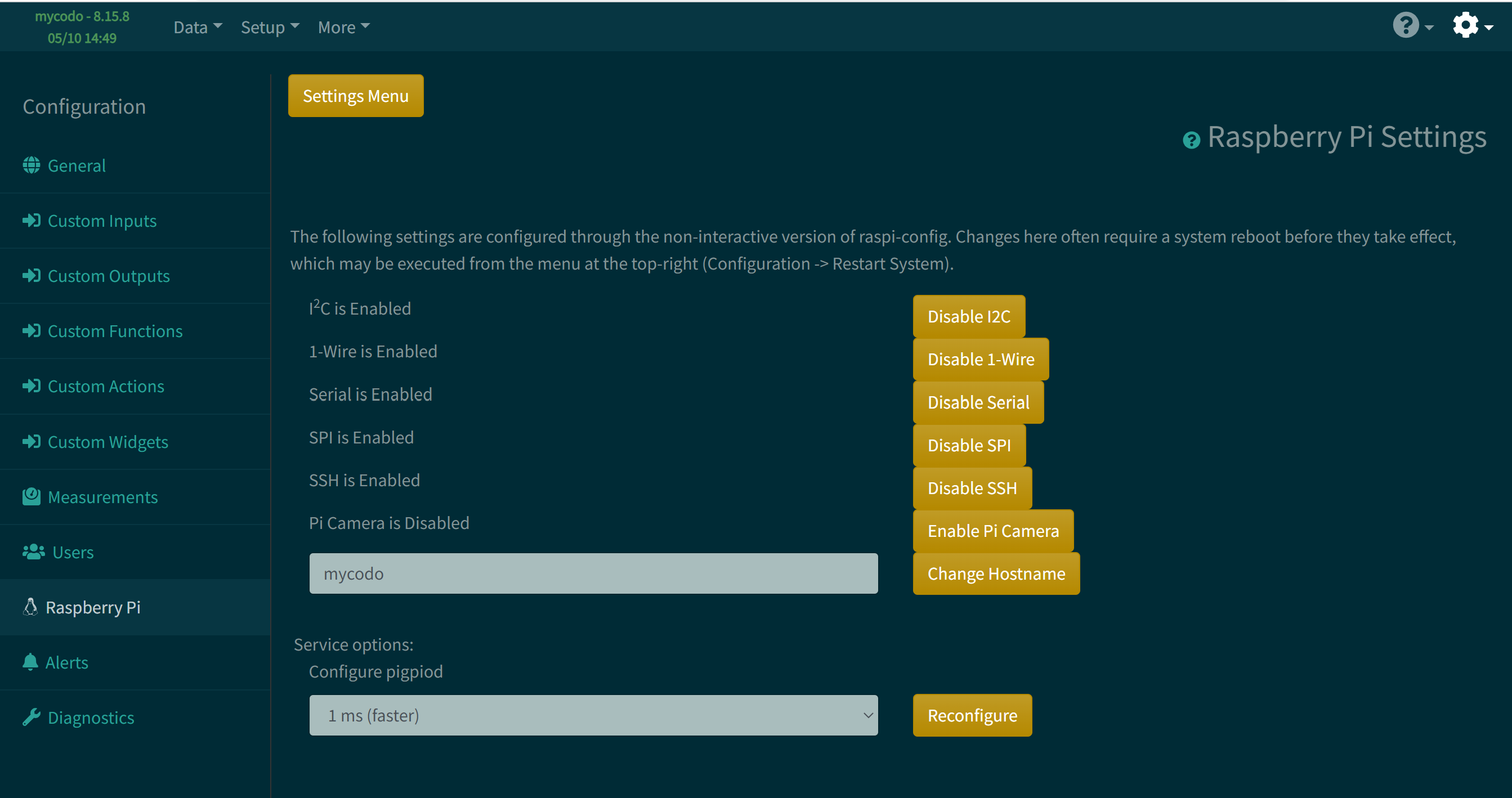The height and width of the screenshot is (798, 1512).
Task: Click the arrow icon beside Custom Widgets
Action: pyautogui.click(x=31, y=441)
